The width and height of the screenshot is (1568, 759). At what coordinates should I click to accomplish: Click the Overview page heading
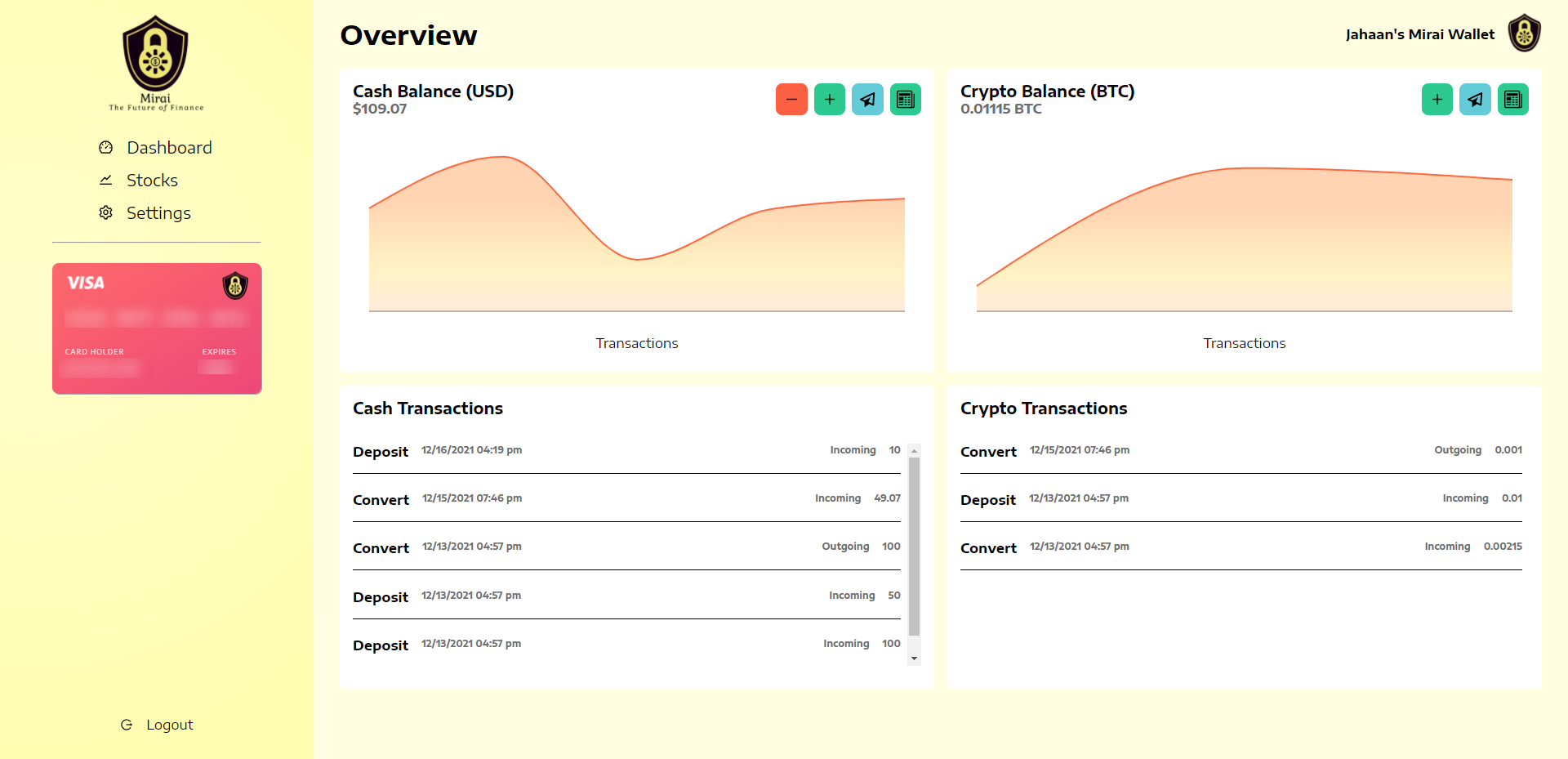click(408, 35)
